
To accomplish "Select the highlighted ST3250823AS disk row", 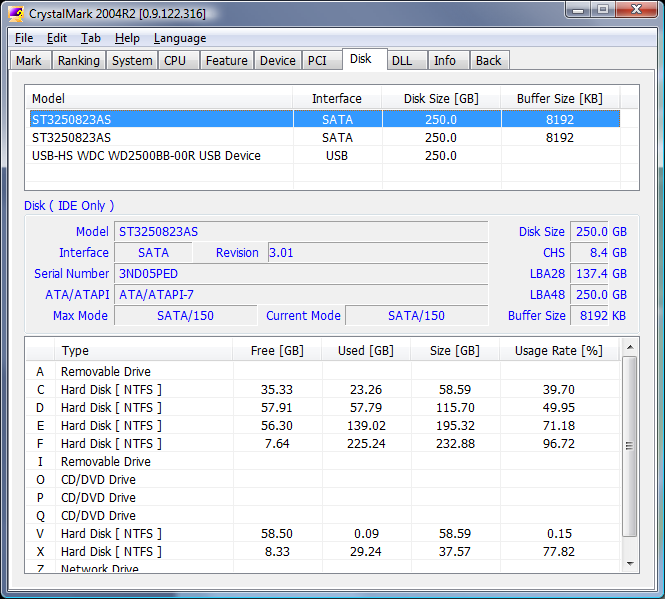I will (325, 119).
